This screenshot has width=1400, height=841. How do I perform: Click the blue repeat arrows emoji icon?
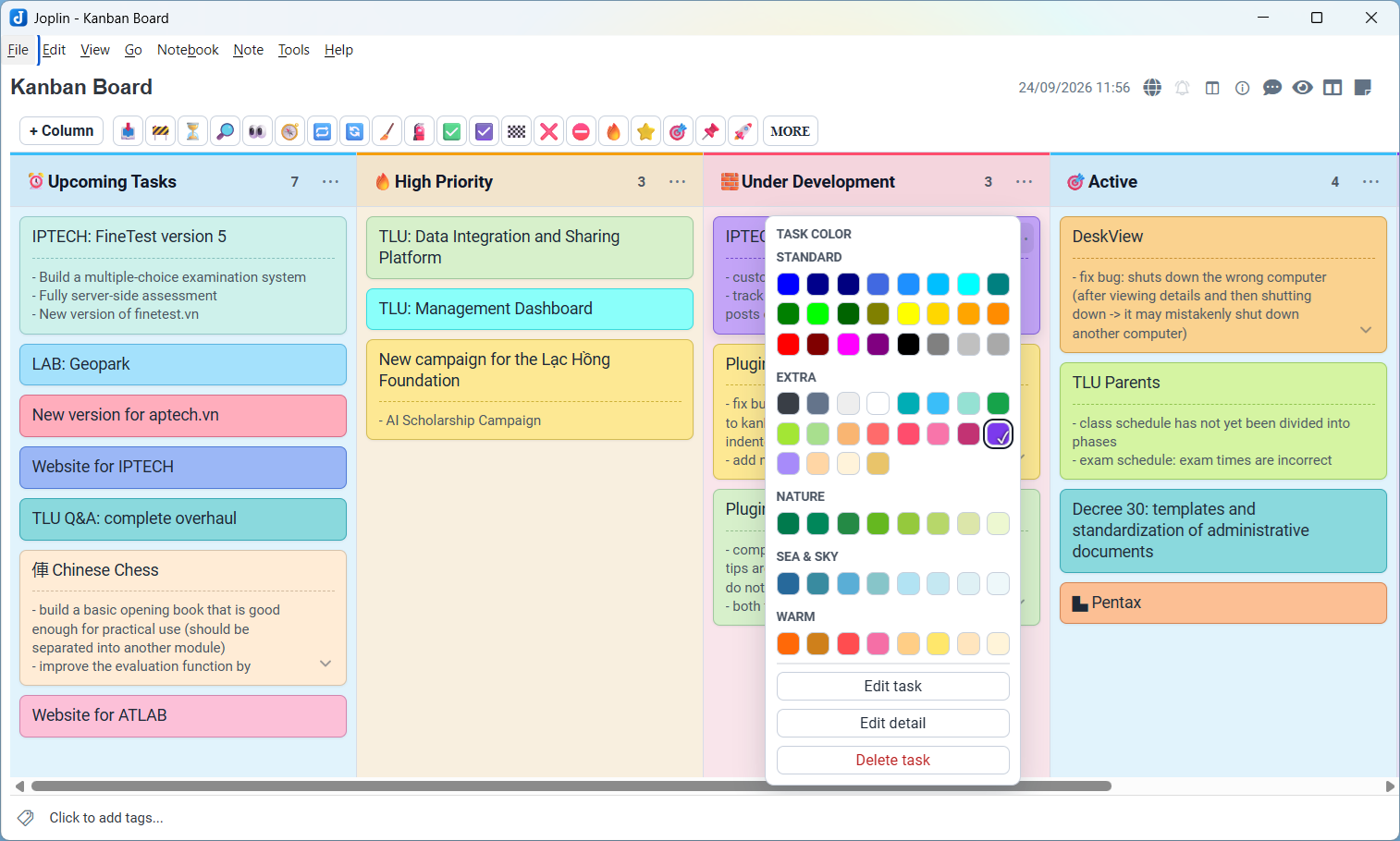pyautogui.click(x=322, y=131)
